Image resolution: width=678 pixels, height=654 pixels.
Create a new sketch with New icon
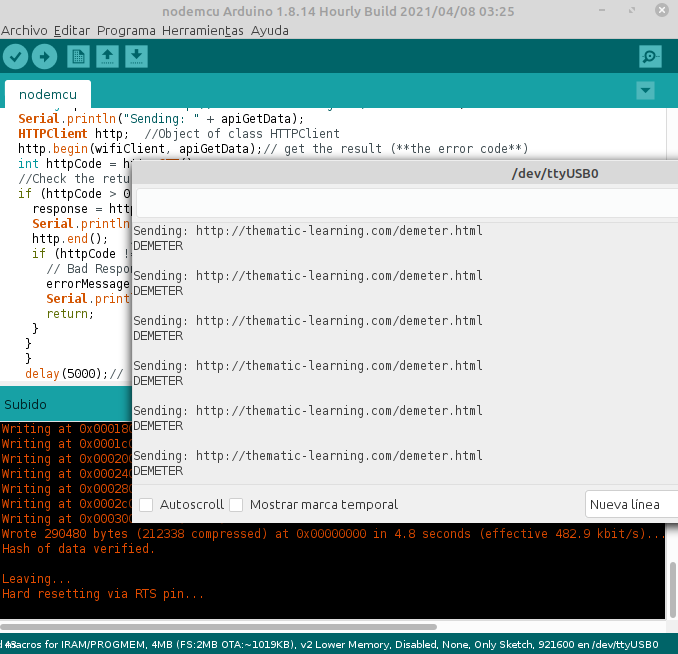[78, 57]
